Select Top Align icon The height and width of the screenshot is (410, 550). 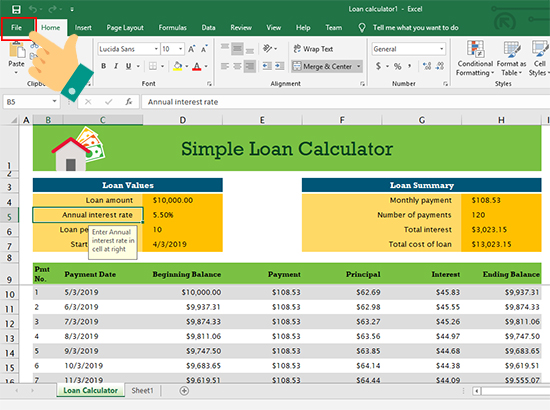pos(225,47)
